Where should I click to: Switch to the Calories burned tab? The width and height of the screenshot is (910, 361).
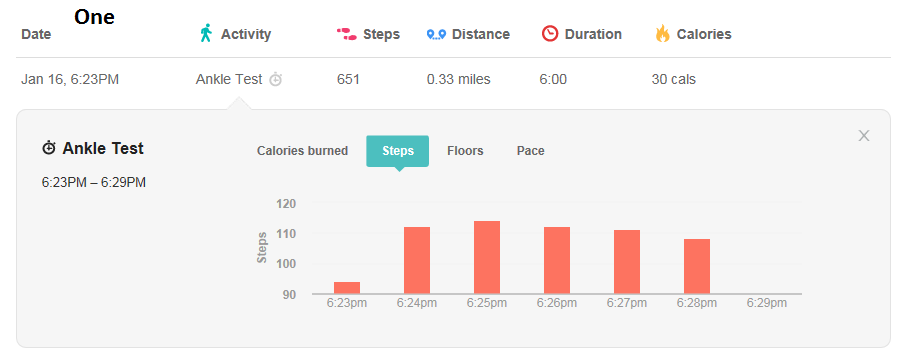[x=302, y=151]
